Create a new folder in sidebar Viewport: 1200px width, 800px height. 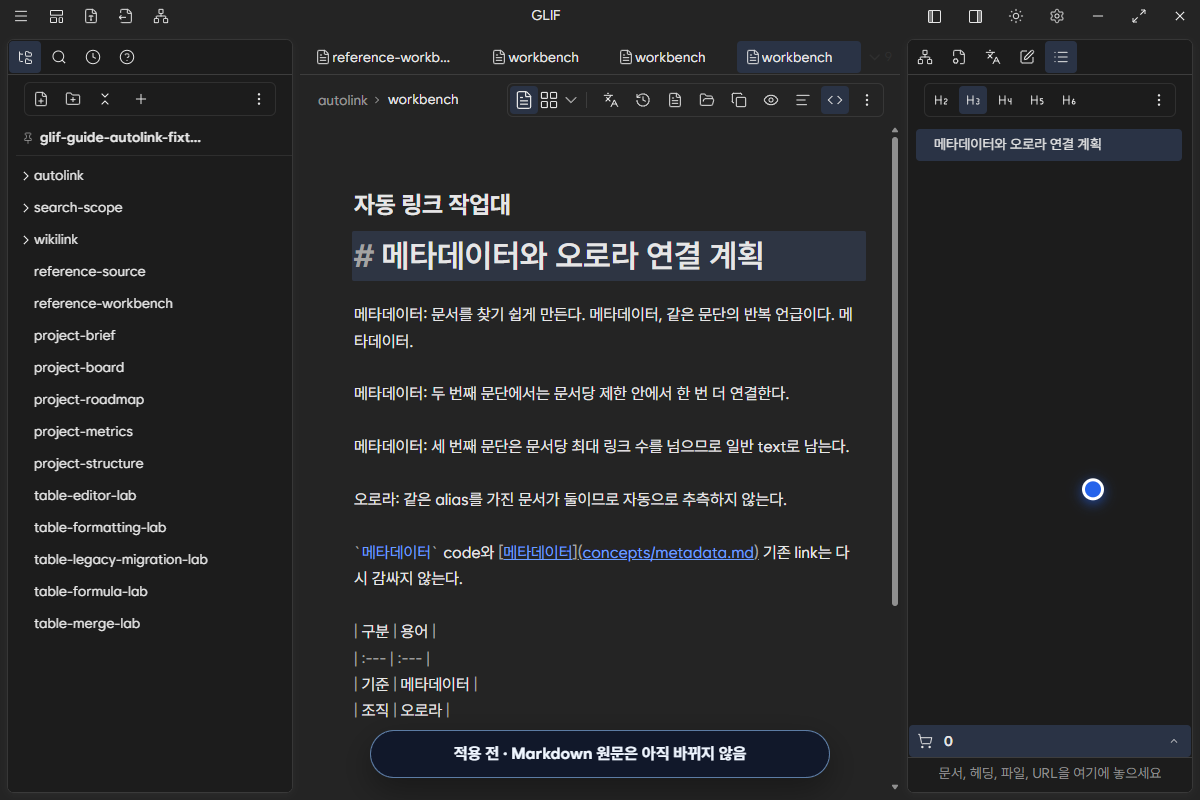(x=73, y=99)
